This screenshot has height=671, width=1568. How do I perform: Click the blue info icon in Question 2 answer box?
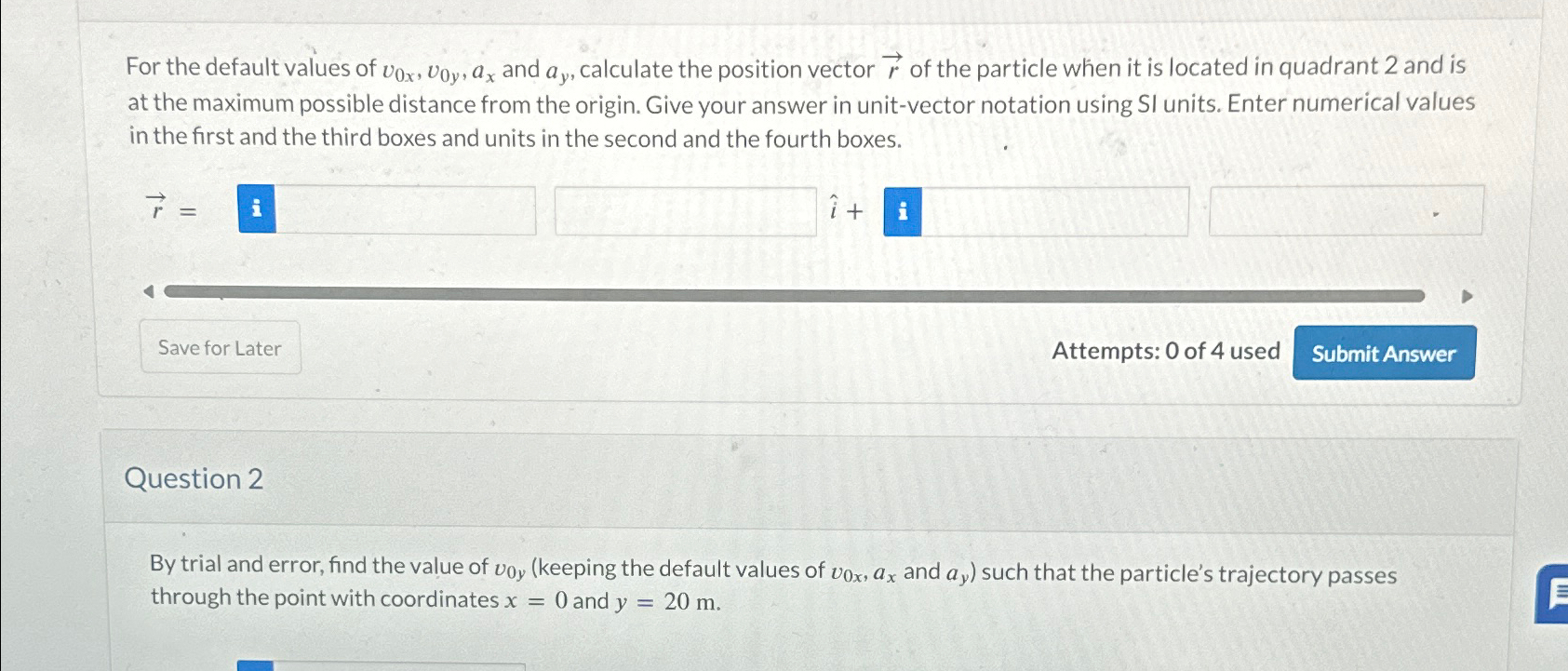tap(254, 666)
